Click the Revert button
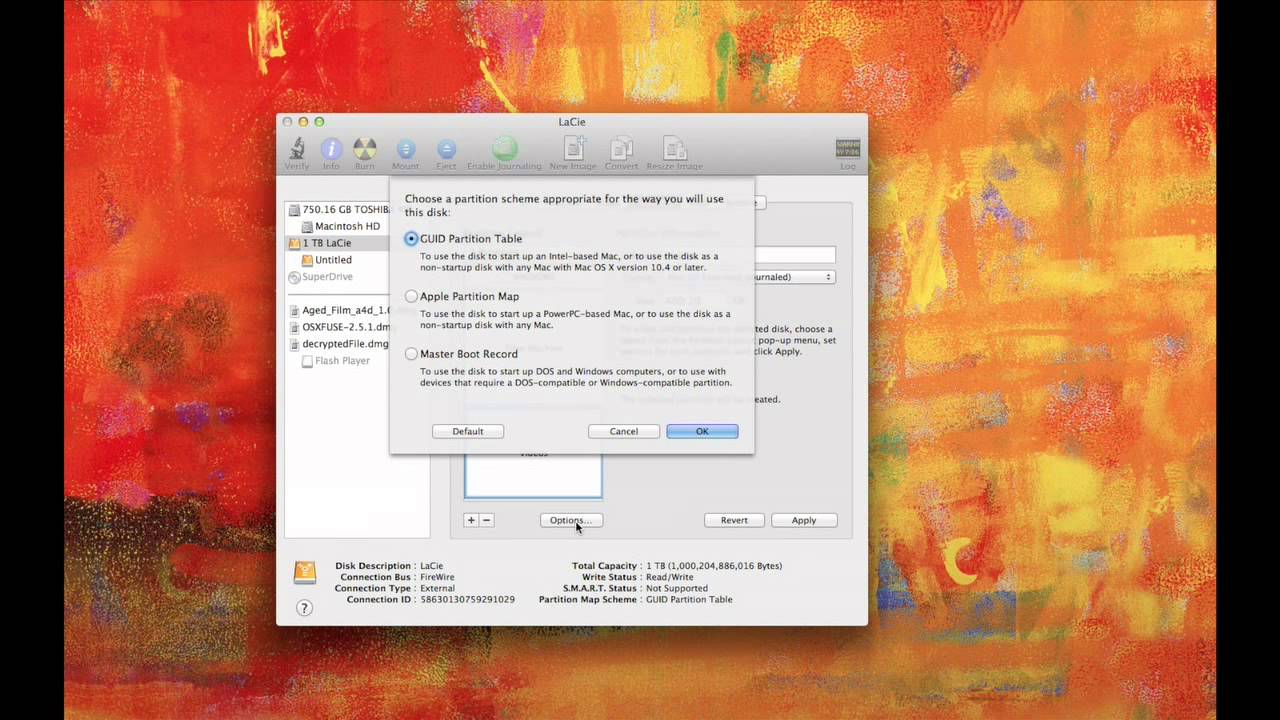Screen dimensions: 1280x720 pos(734,520)
